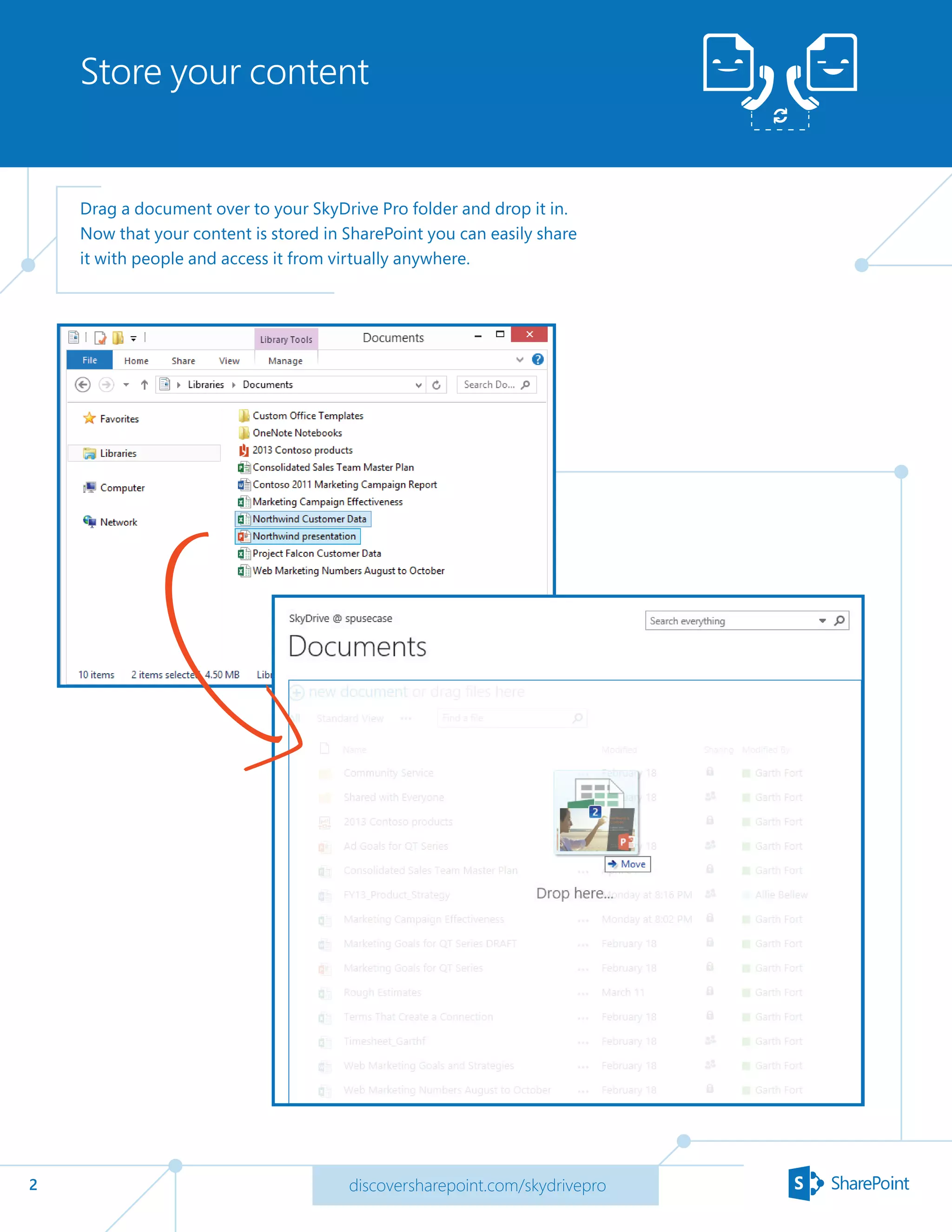952x1232 pixels.
Task: Click the Properties quick access toolbar icon
Action: 100,338
